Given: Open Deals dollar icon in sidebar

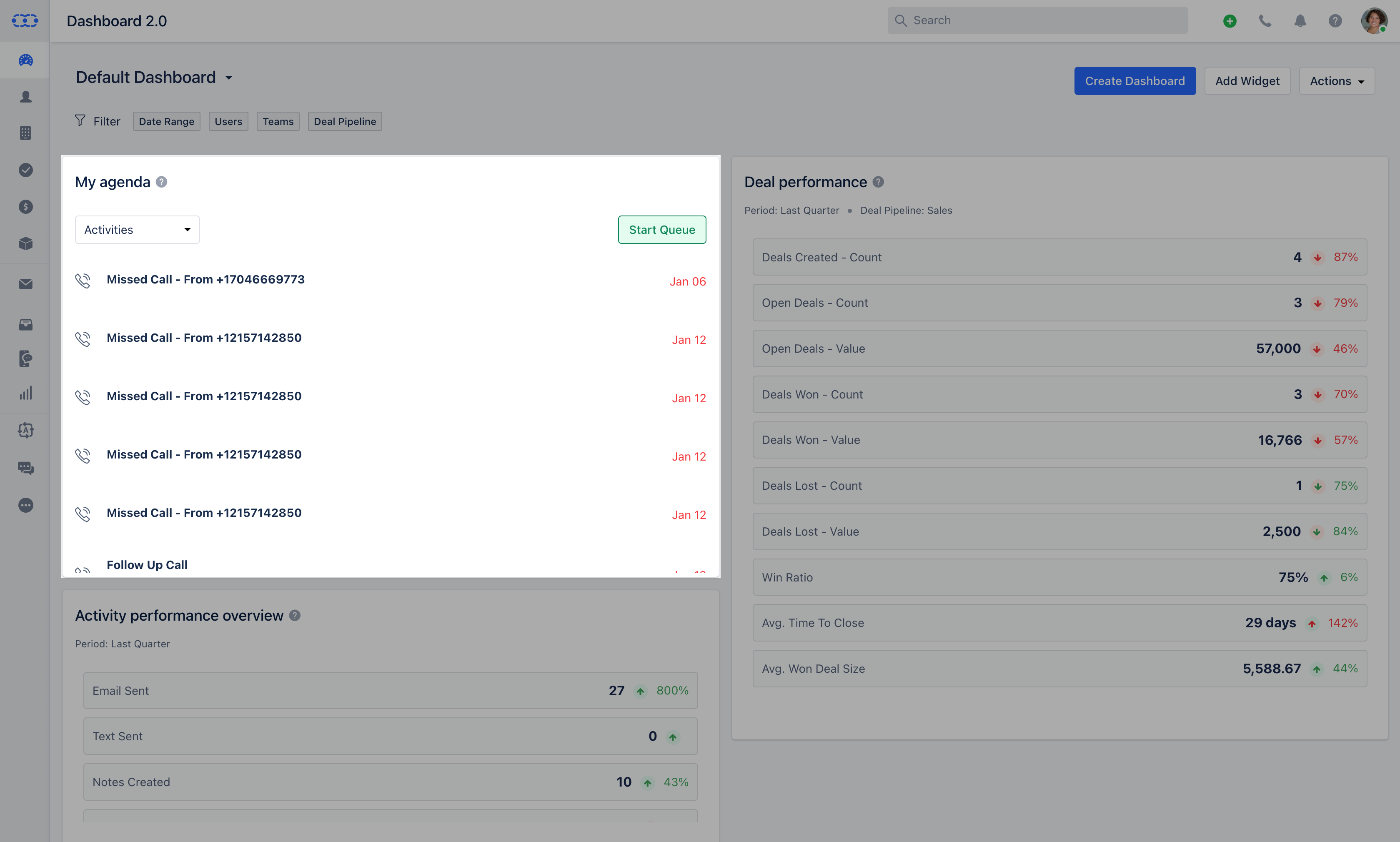Looking at the screenshot, I should 25,206.
